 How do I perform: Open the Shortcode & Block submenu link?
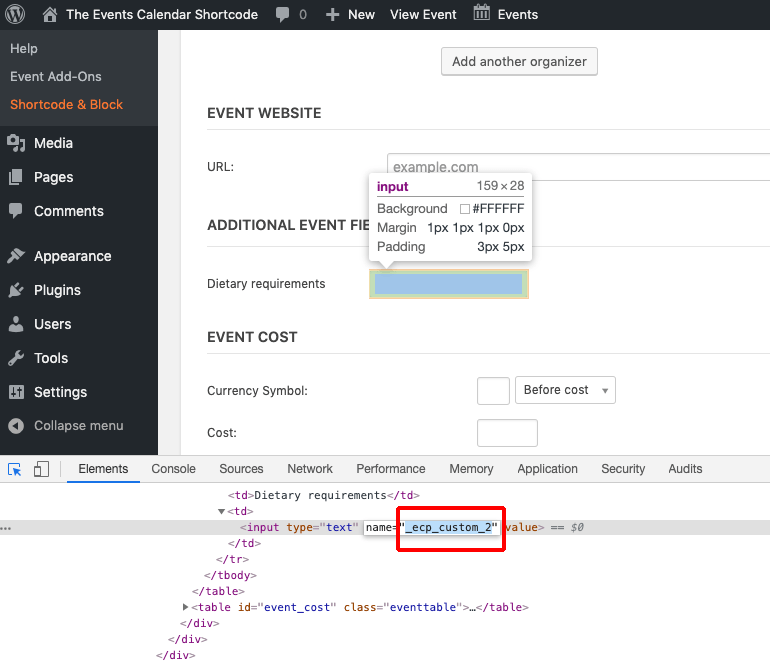66,104
